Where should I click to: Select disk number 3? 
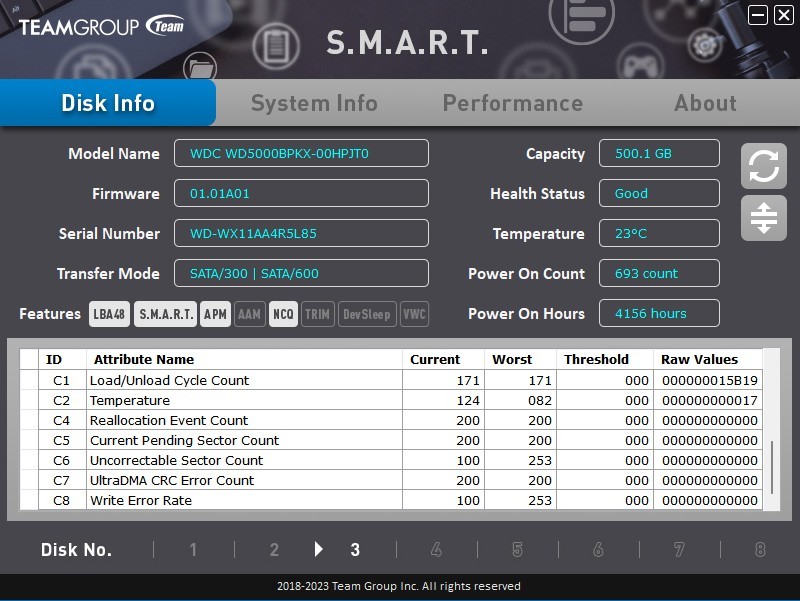coord(355,549)
